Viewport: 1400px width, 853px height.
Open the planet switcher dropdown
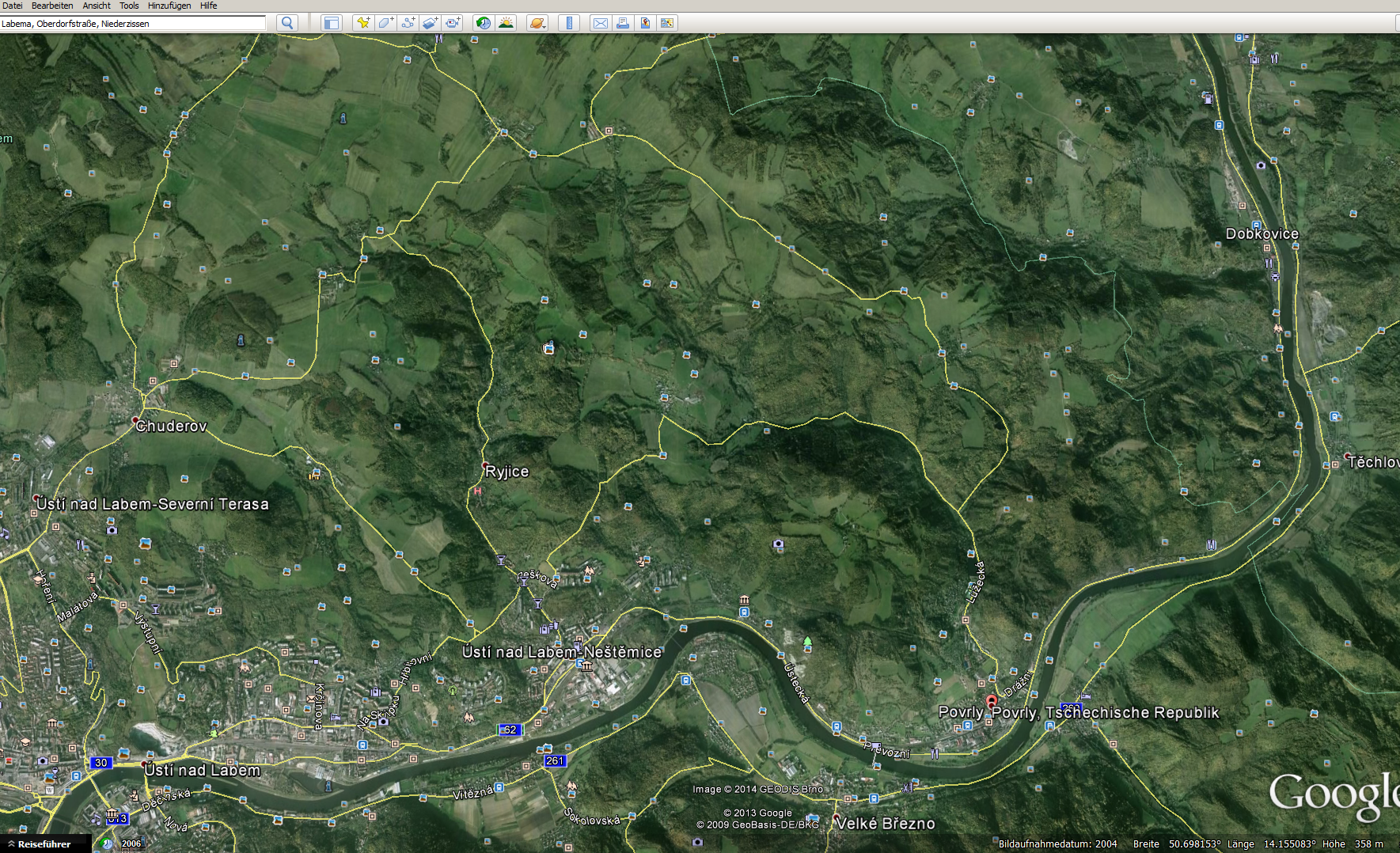537,23
